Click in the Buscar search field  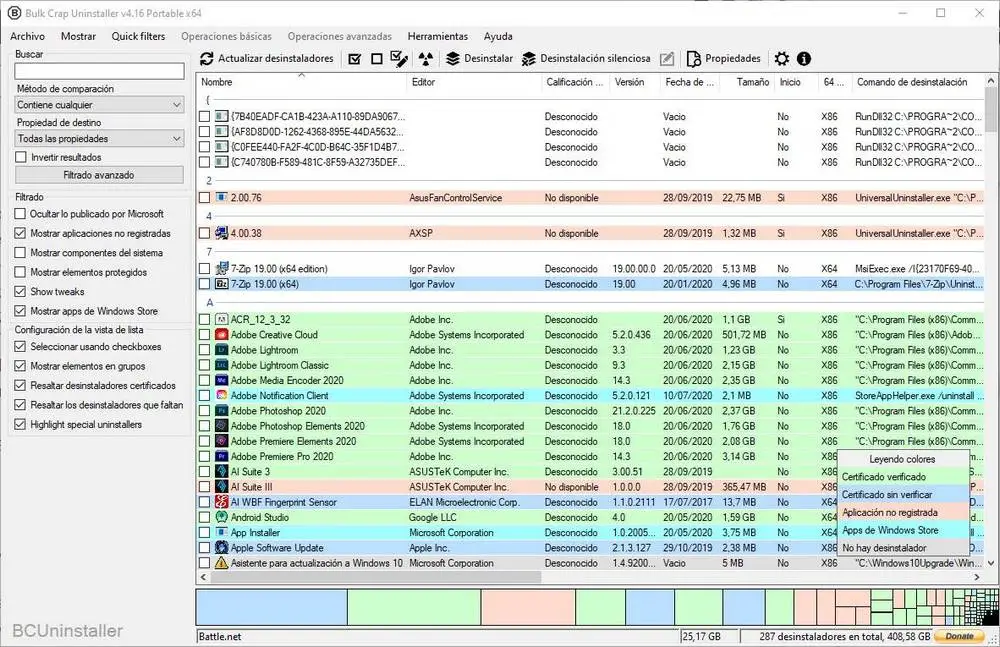click(99, 71)
